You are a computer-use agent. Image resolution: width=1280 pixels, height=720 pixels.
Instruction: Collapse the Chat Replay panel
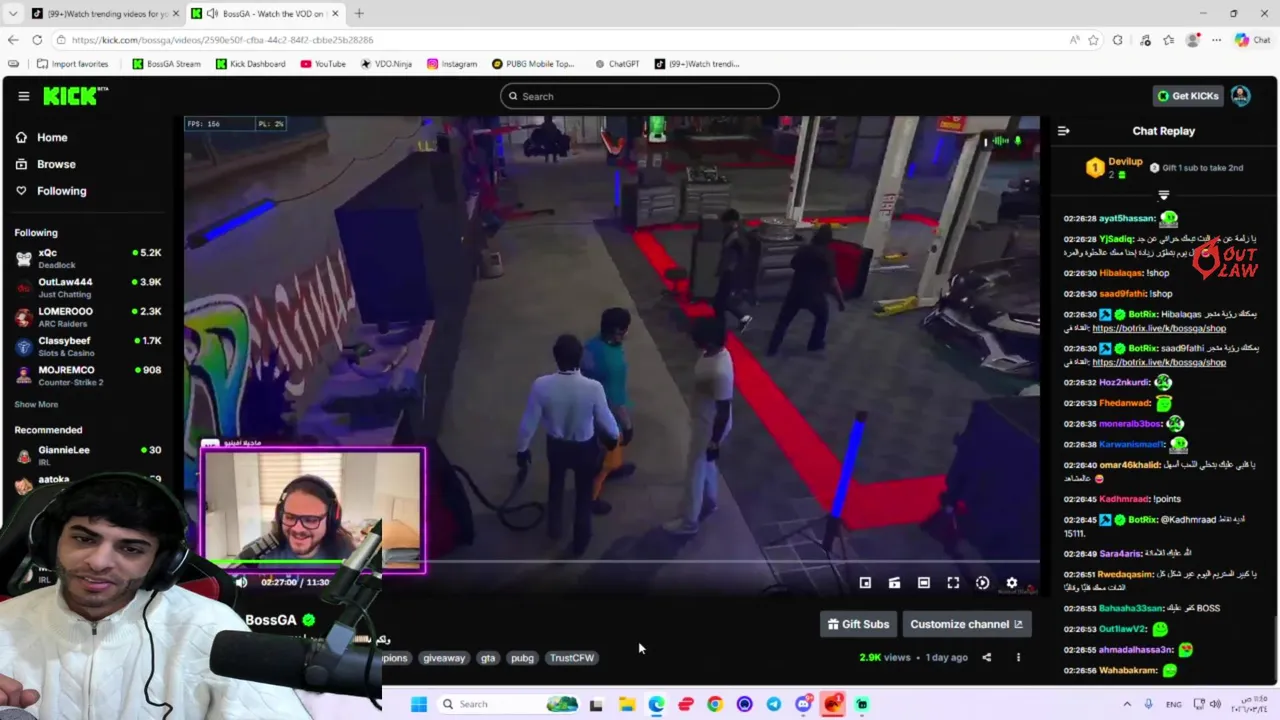(1064, 131)
